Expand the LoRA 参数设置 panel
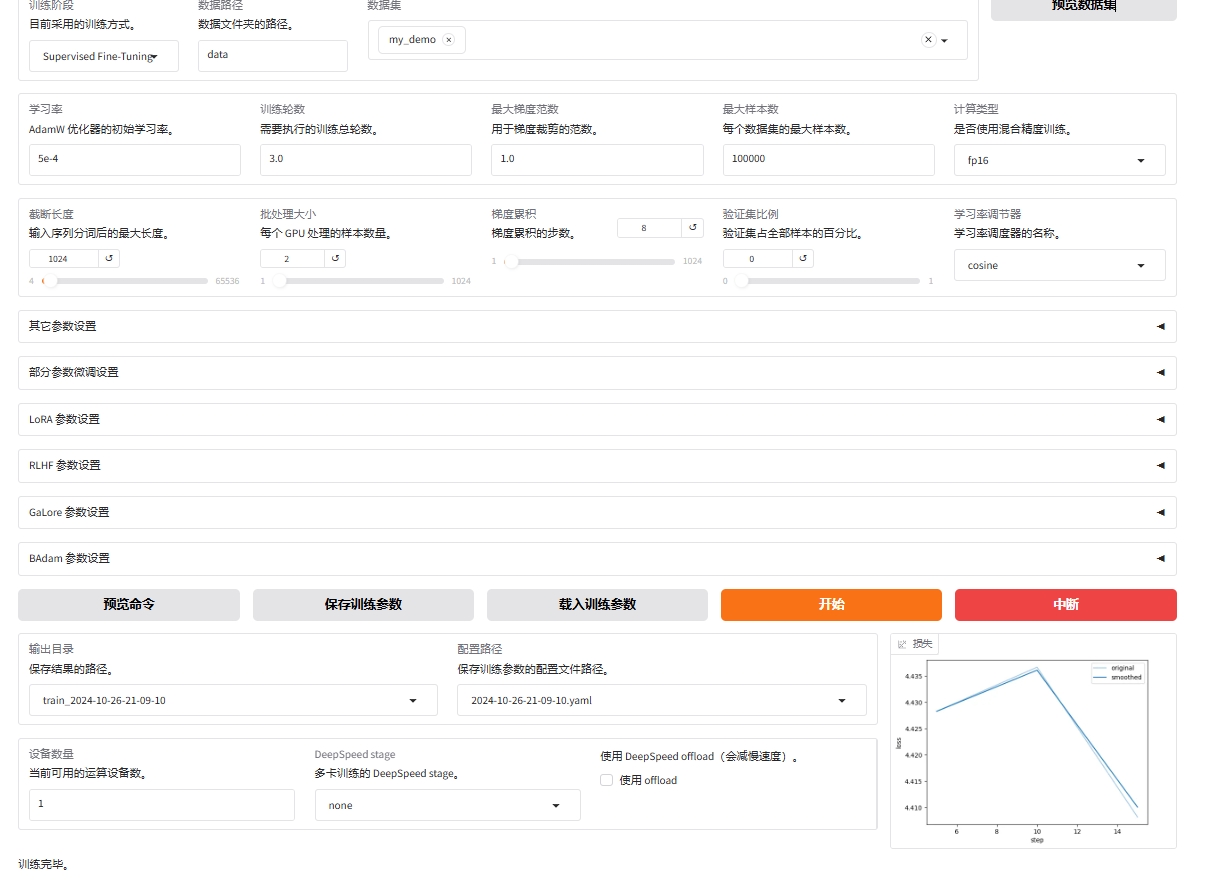This screenshot has height=880, width=1226. pos(596,419)
